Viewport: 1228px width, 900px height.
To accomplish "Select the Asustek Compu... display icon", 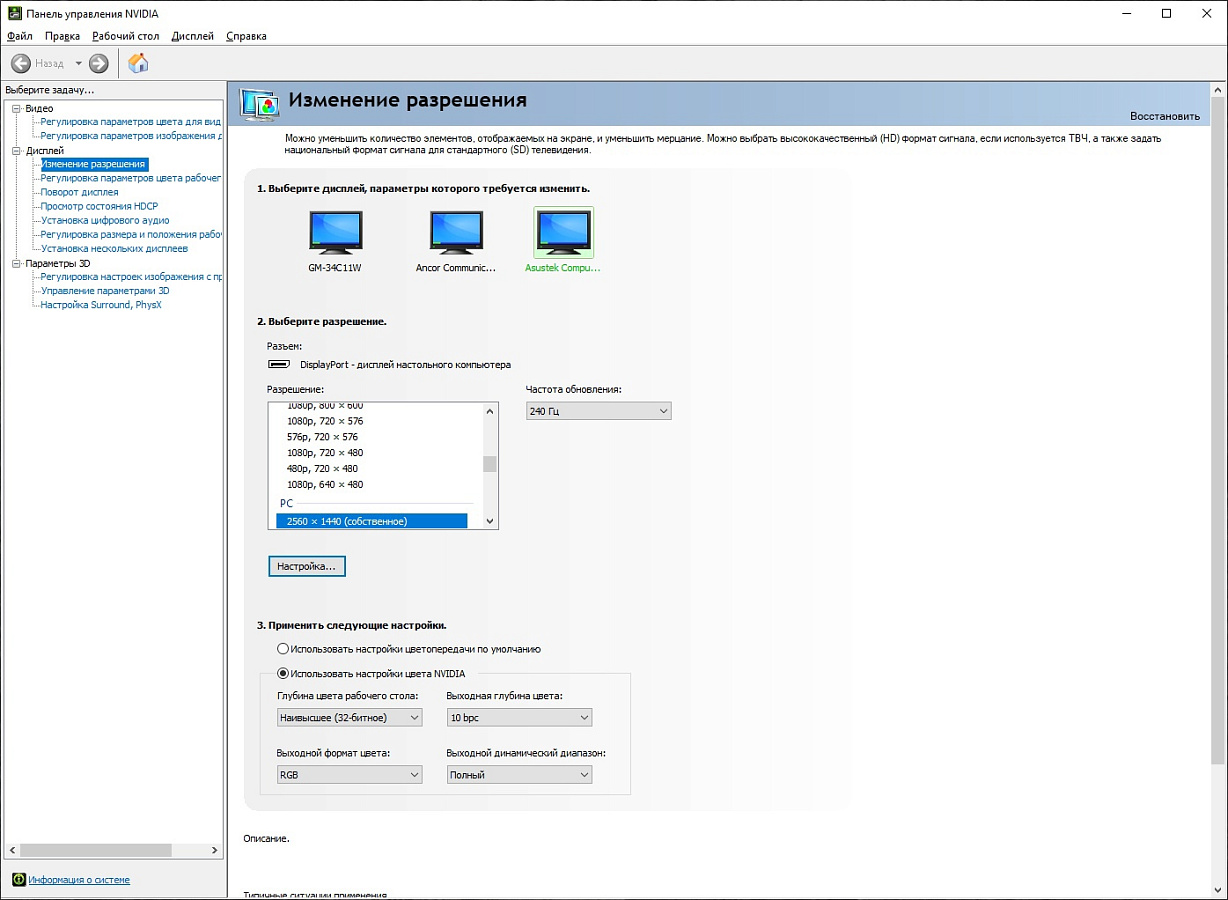I will click(564, 233).
